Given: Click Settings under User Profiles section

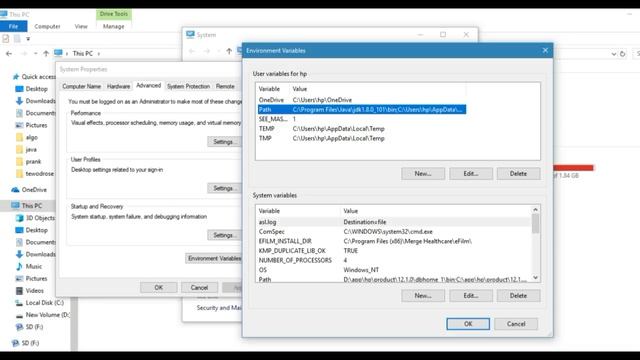Looking at the screenshot, I should coord(223,188).
